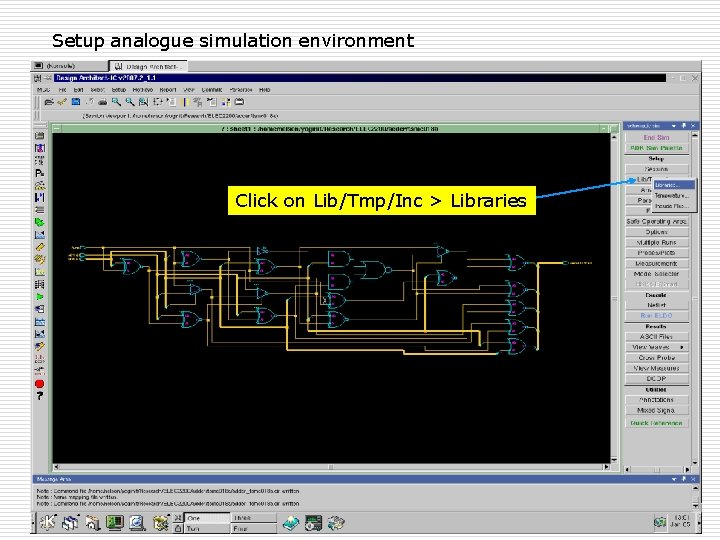Viewport: 720px width, 540px height.
Task: Click the Cross Probe button
Action: click(656, 358)
